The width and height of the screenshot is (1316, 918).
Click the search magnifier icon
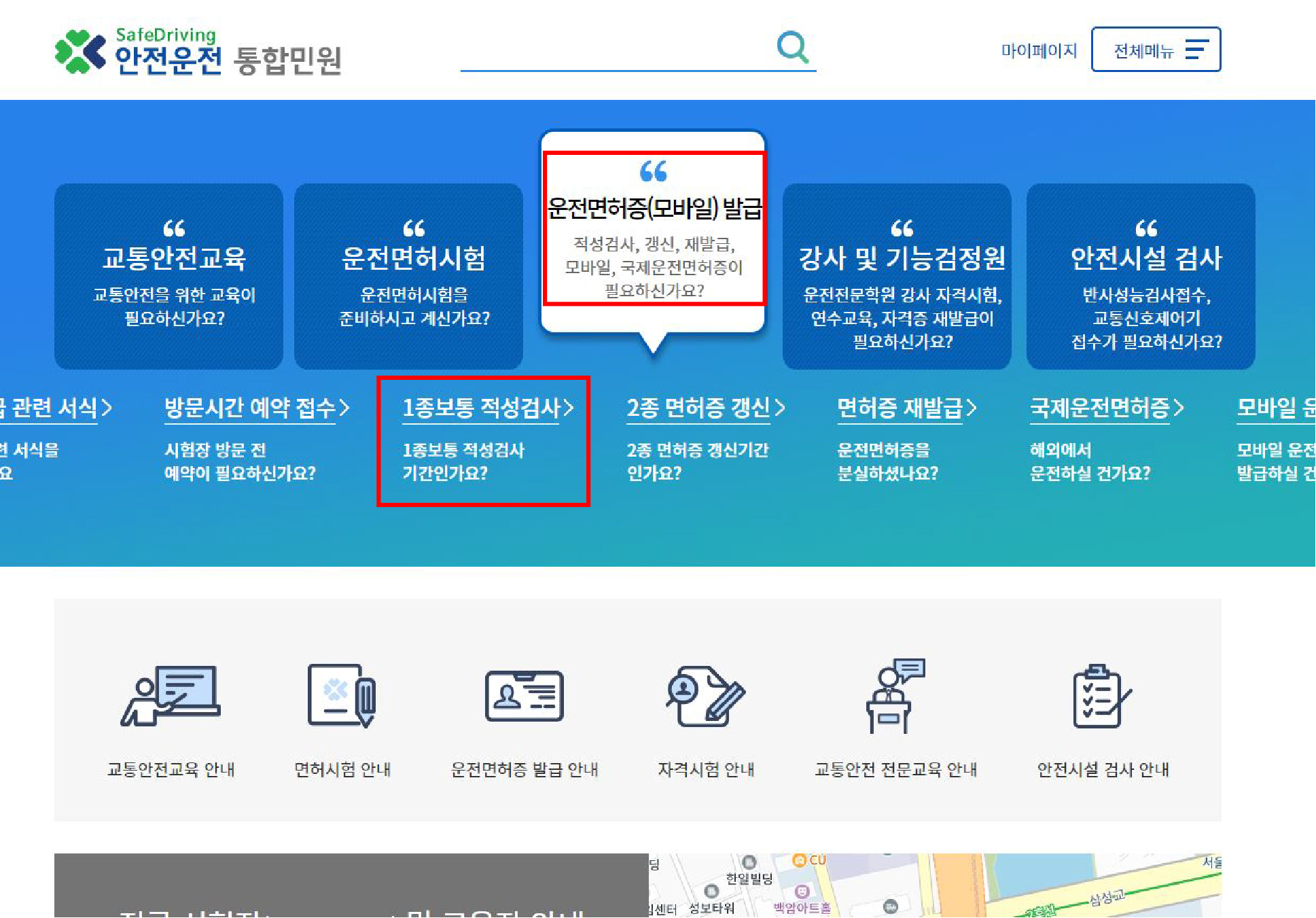[x=792, y=47]
